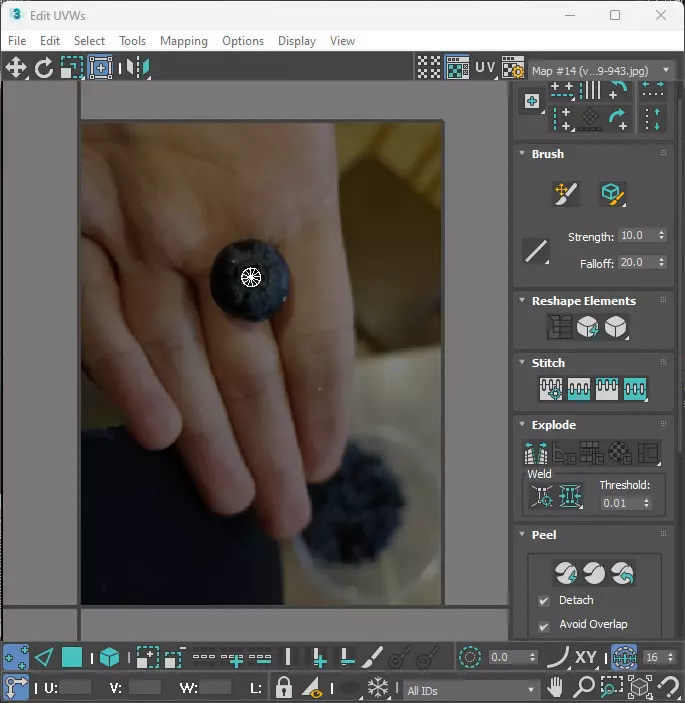
Task: Select the Pan hand tool
Action: point(556,687)
